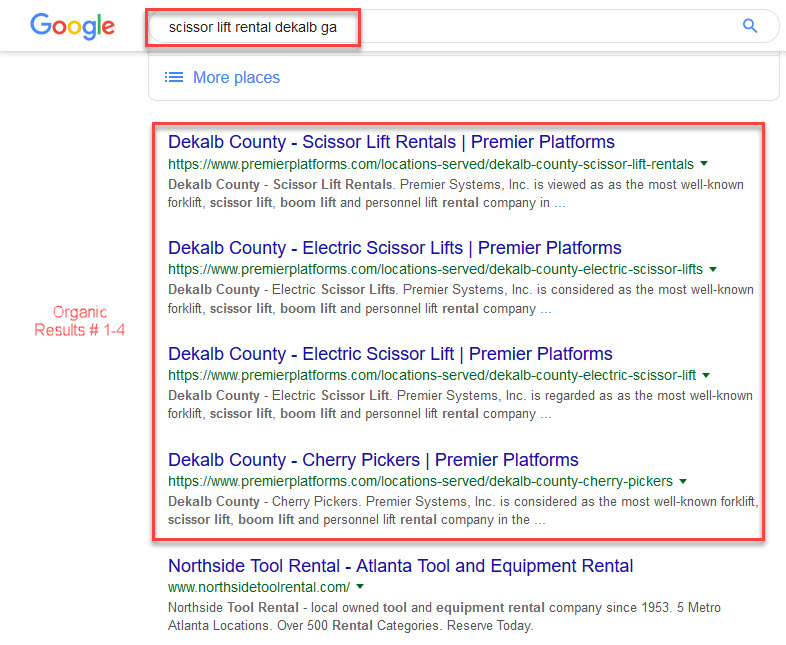
Task: Click the dekalb-county-electric-scissor-lift green URL
Action: point(432,375)
